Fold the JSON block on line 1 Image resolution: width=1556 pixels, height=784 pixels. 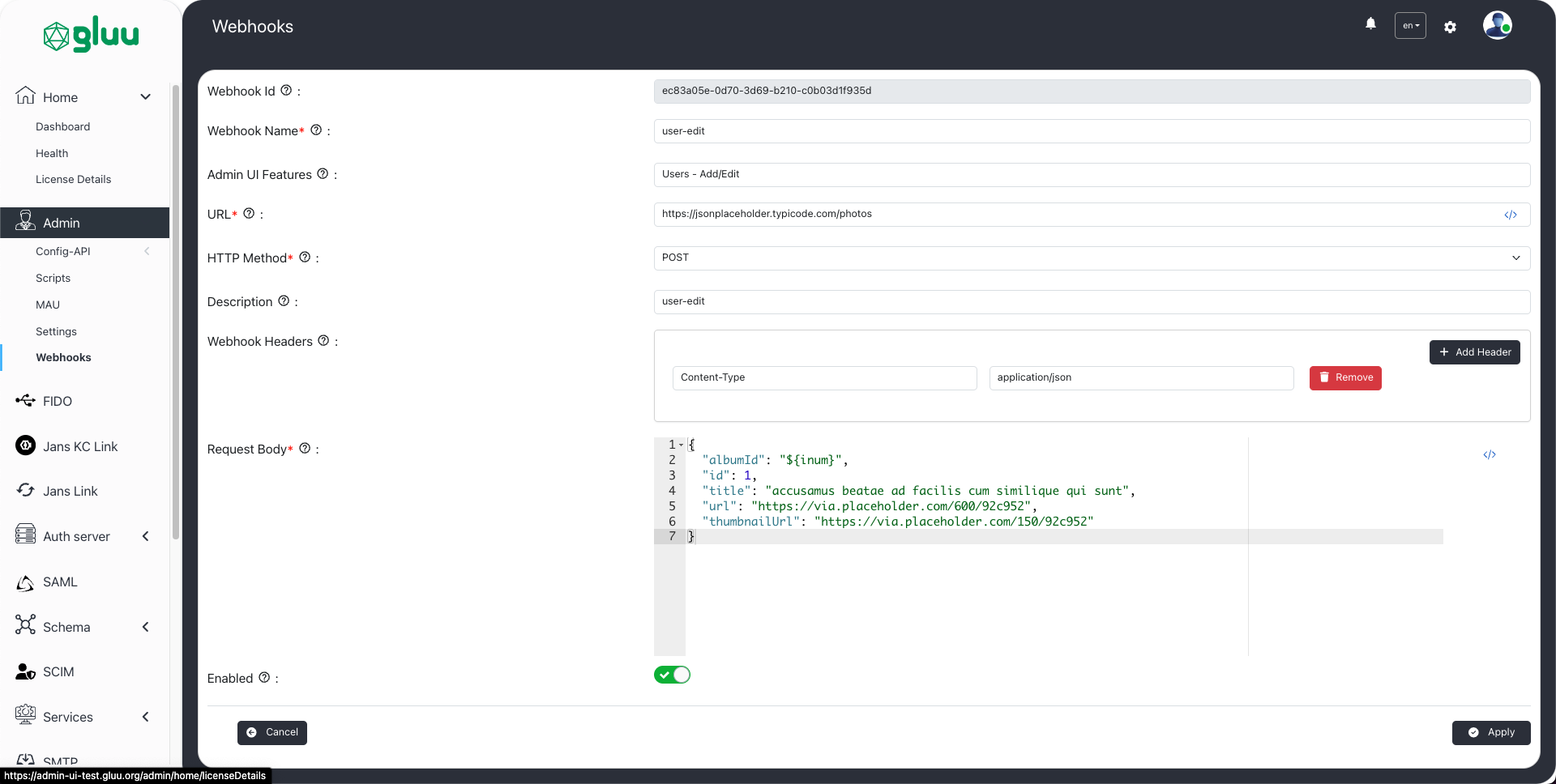[681, 445]
